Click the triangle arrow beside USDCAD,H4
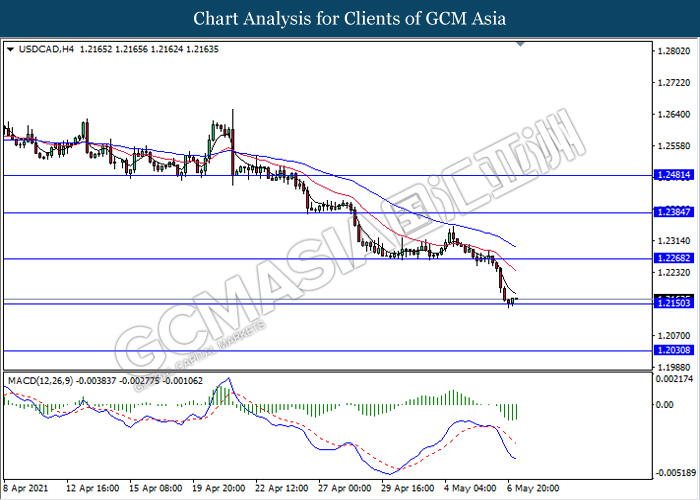The width and height of the screenshot is (700, 500). point(10,48)
